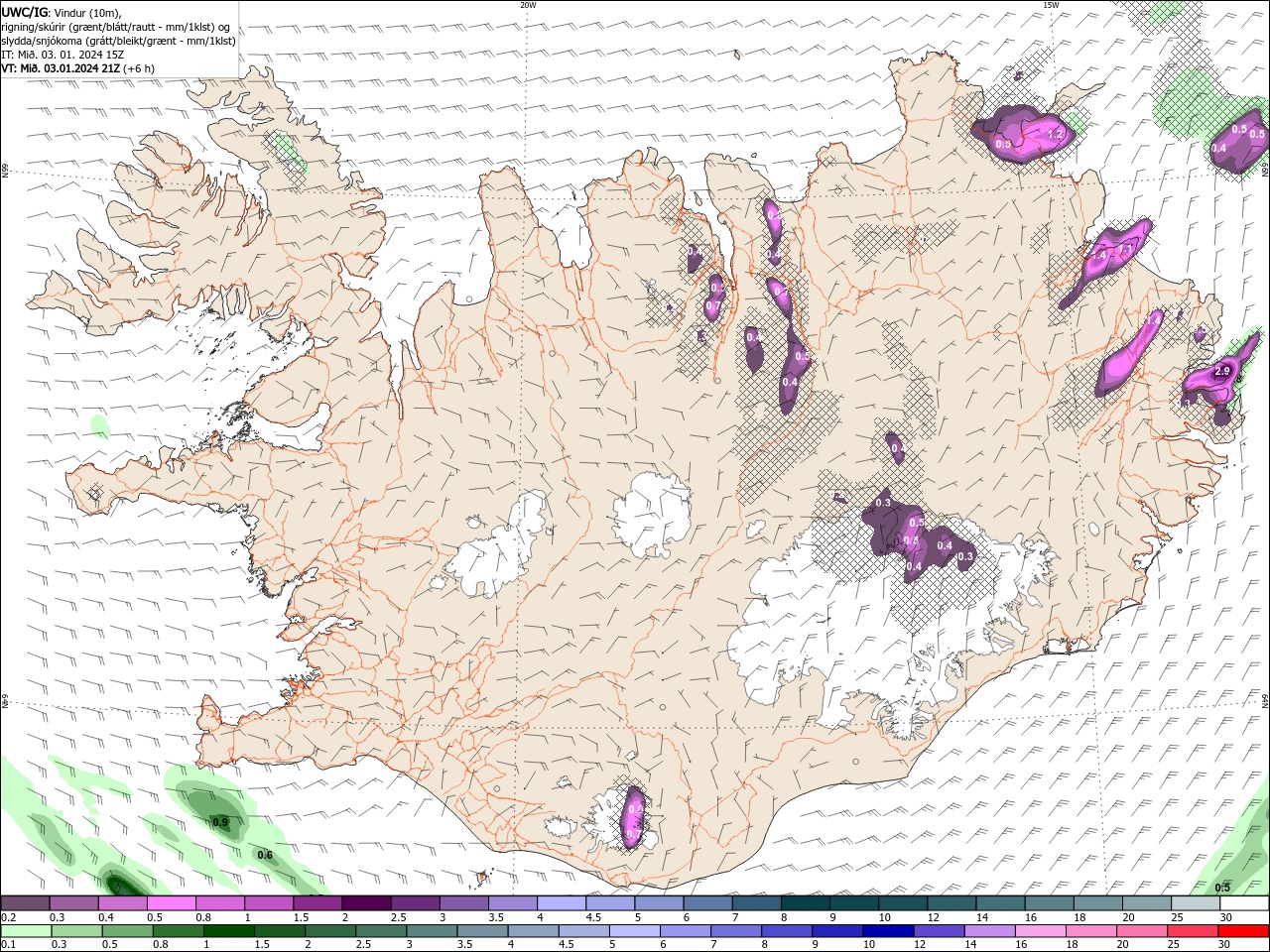Click the 0.5 value in the bottom-right corner

tap(1223, 887)
